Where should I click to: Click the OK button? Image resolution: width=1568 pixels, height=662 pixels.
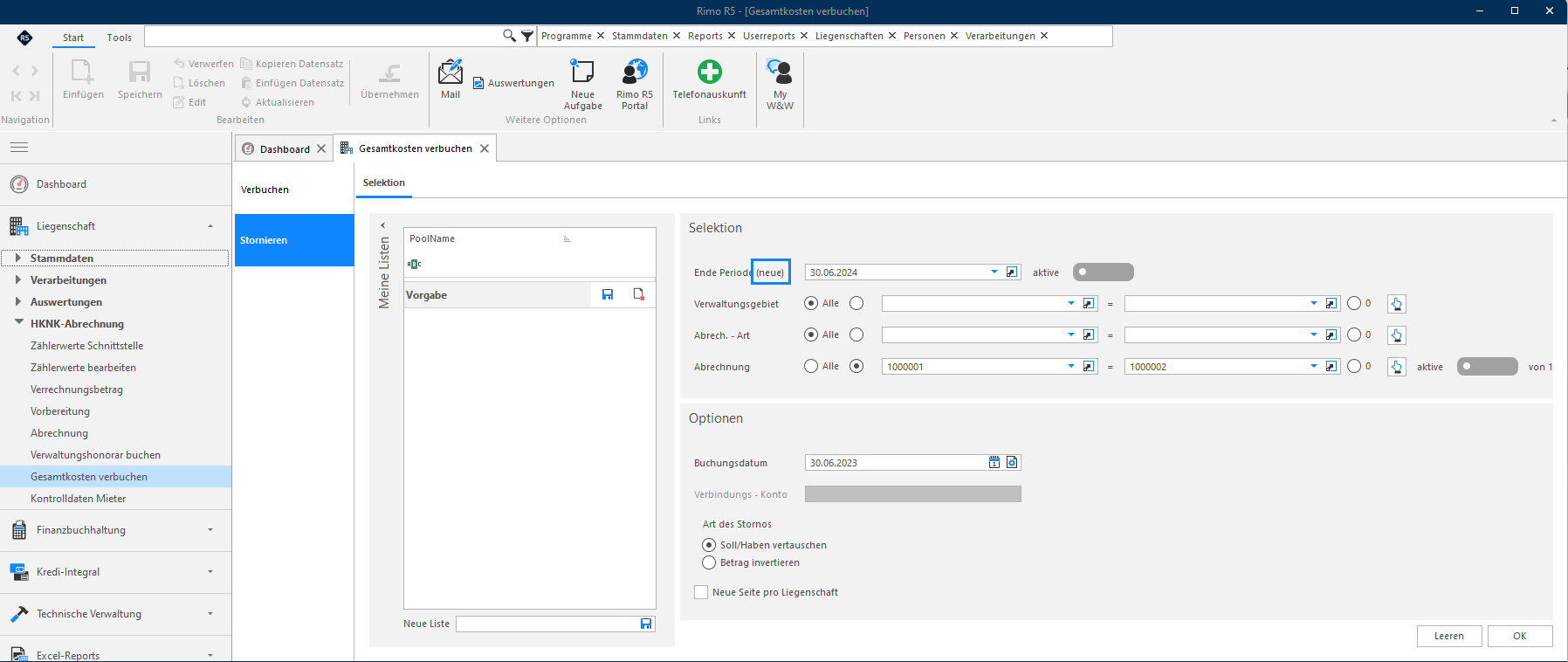1520,636
